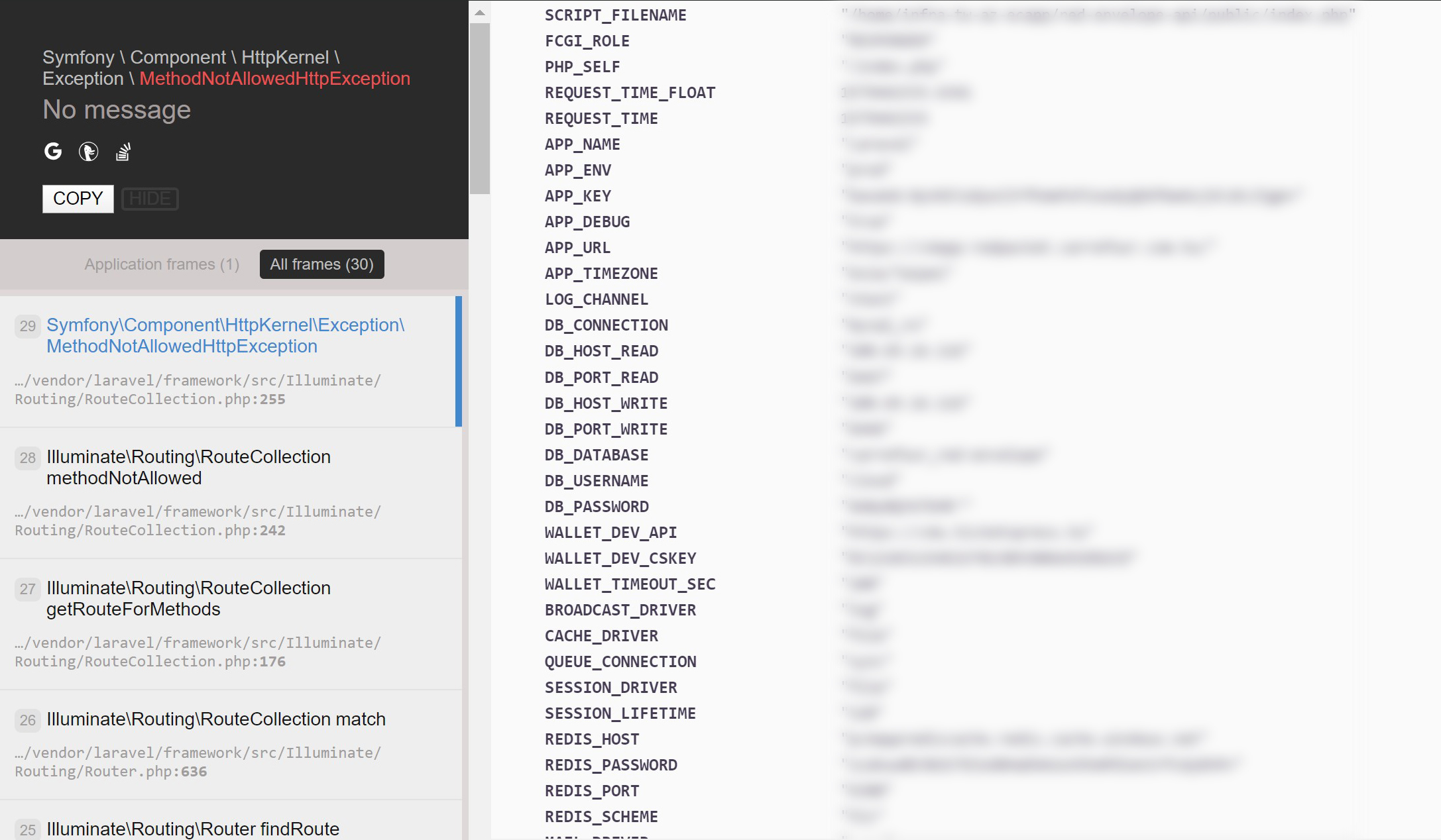Click the REQUEST_TIME variable name
The width and height of the screenshot is (1441, 840).
click(602, 119)
